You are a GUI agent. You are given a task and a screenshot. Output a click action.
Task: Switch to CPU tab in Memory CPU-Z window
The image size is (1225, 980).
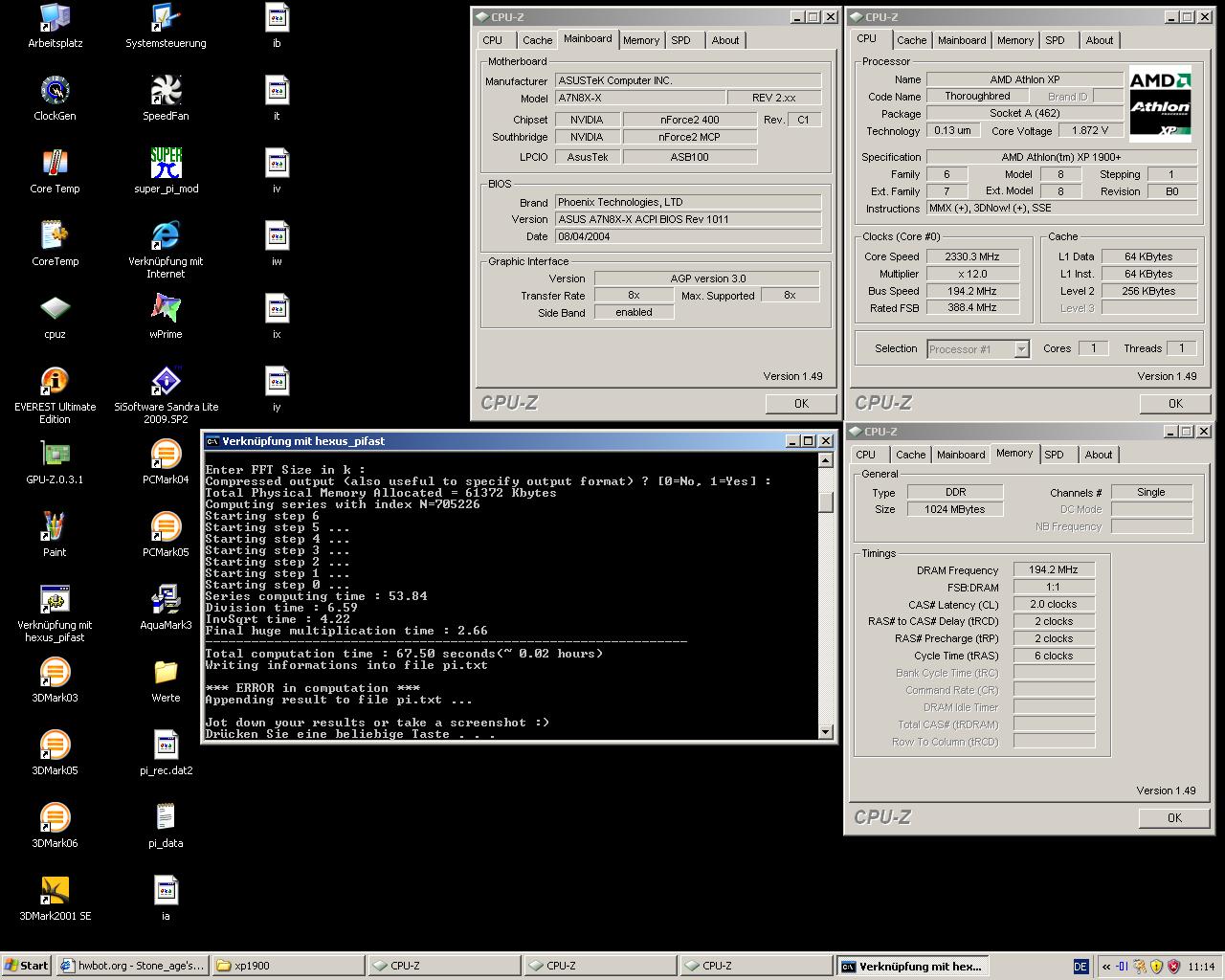pyautogui.click(x=866, y=455)
